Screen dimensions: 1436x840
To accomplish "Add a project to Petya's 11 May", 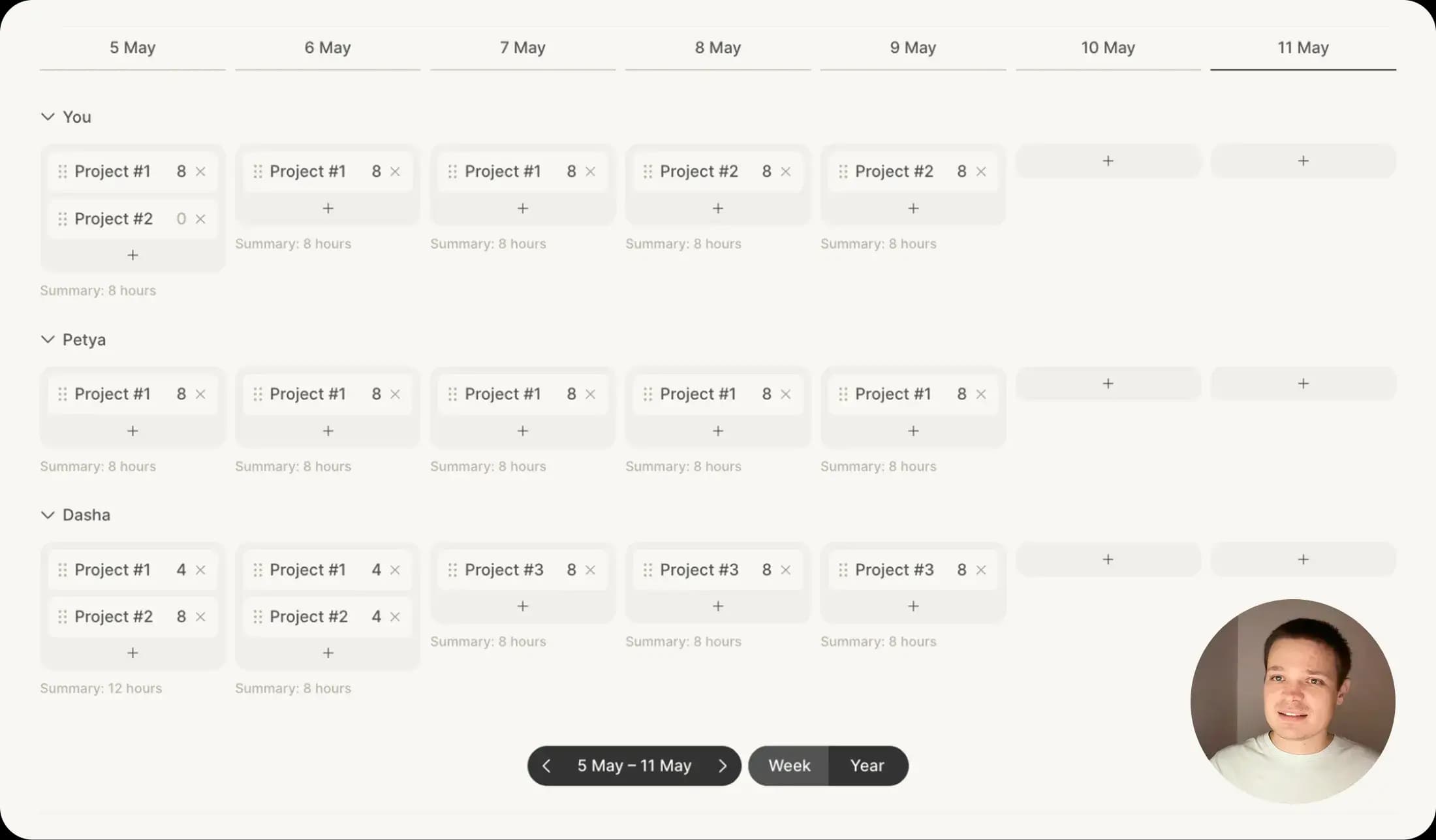I will point(1303,383).
